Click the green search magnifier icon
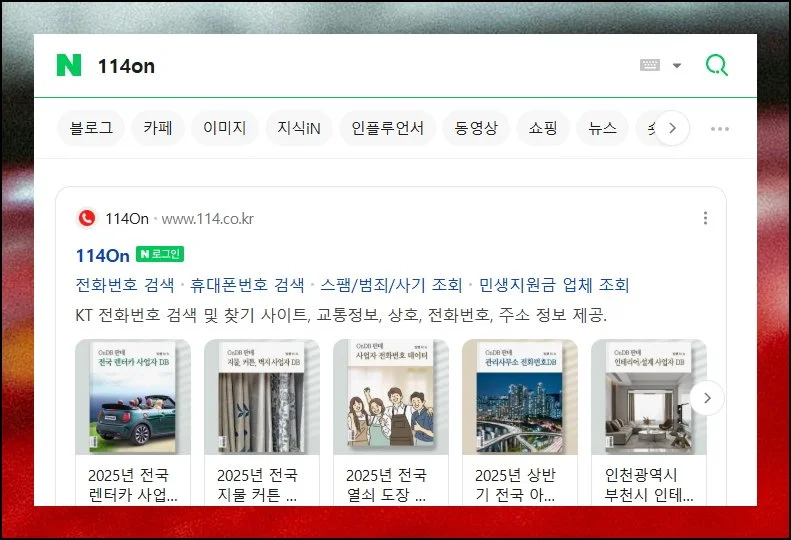This screenshot has height=540, width=791. coord(716,65)
